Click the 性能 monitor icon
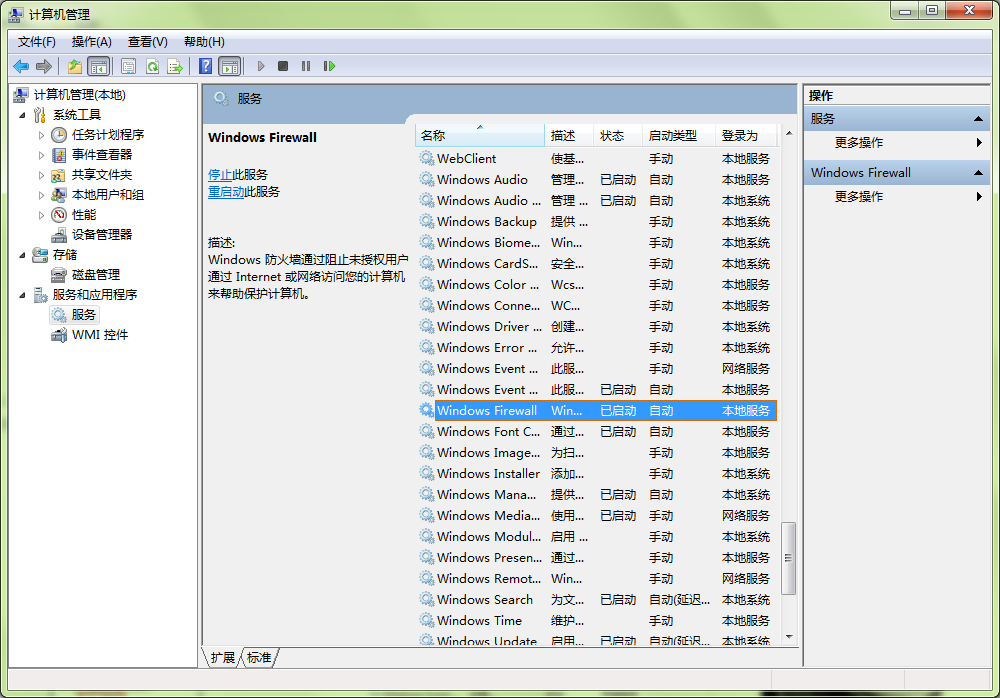Viewport: 1000px width, 698px height. tap(59, 215)
